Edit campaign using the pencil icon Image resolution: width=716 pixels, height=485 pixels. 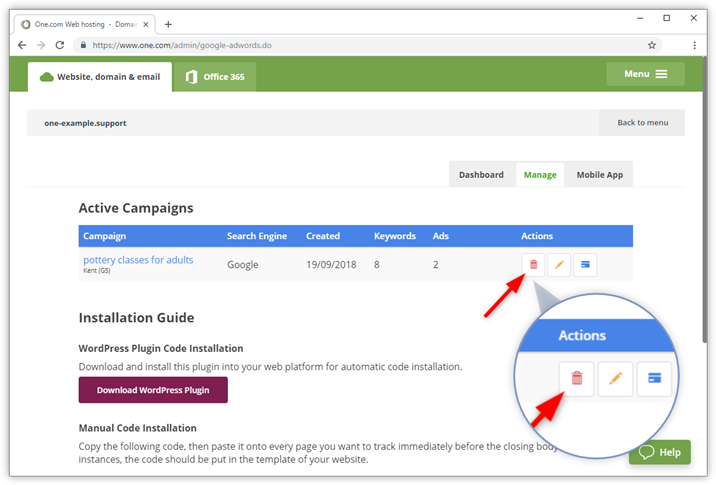559,265
